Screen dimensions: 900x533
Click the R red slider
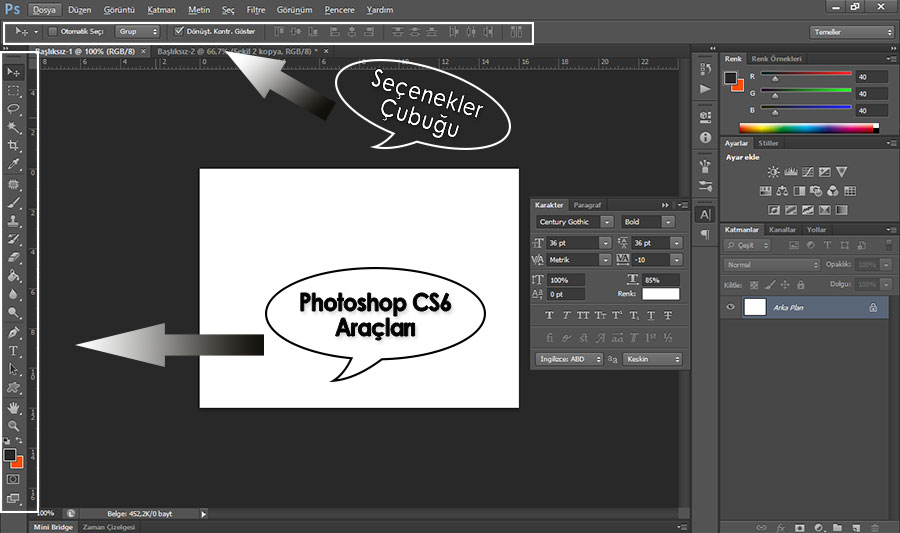[806, 73]
